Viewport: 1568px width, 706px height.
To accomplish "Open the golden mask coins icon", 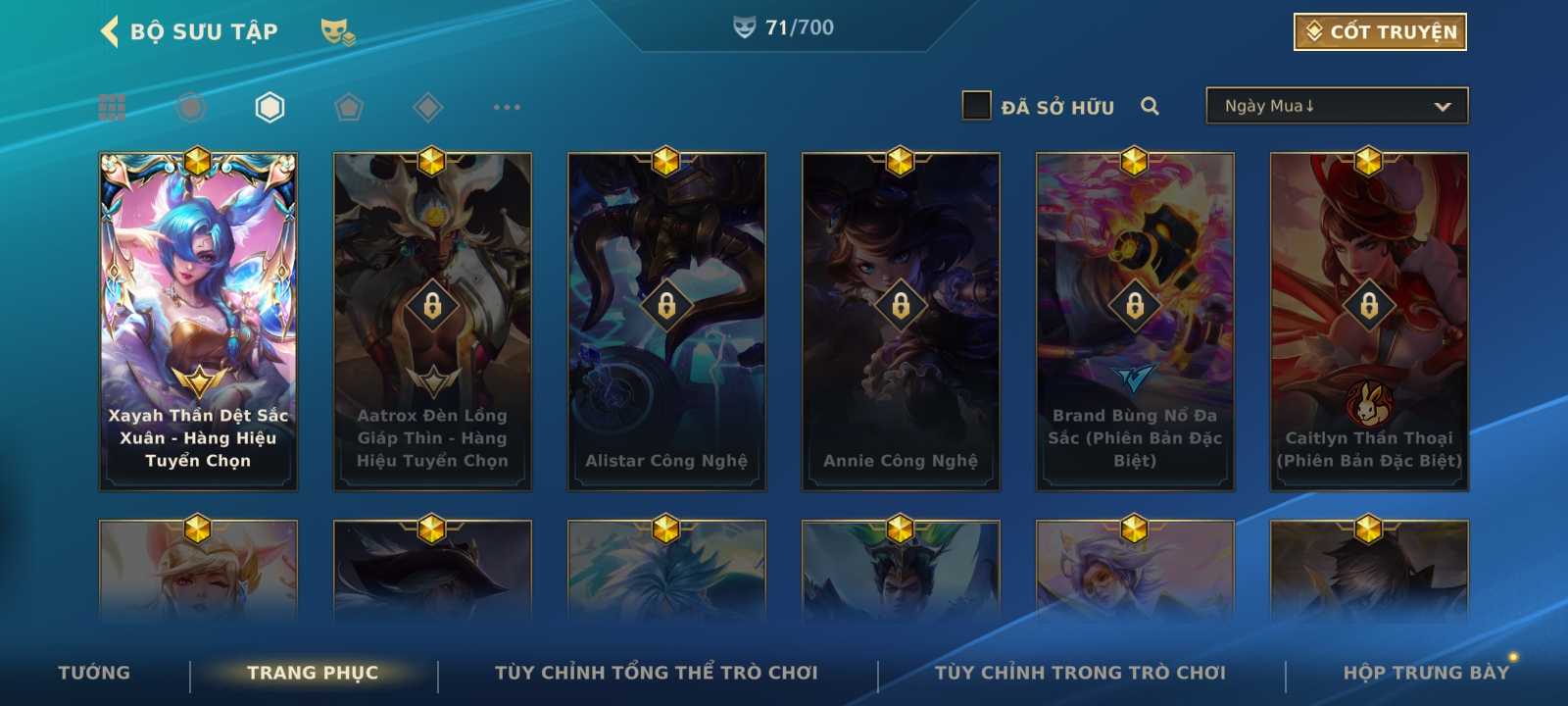I will coord(338,32).
